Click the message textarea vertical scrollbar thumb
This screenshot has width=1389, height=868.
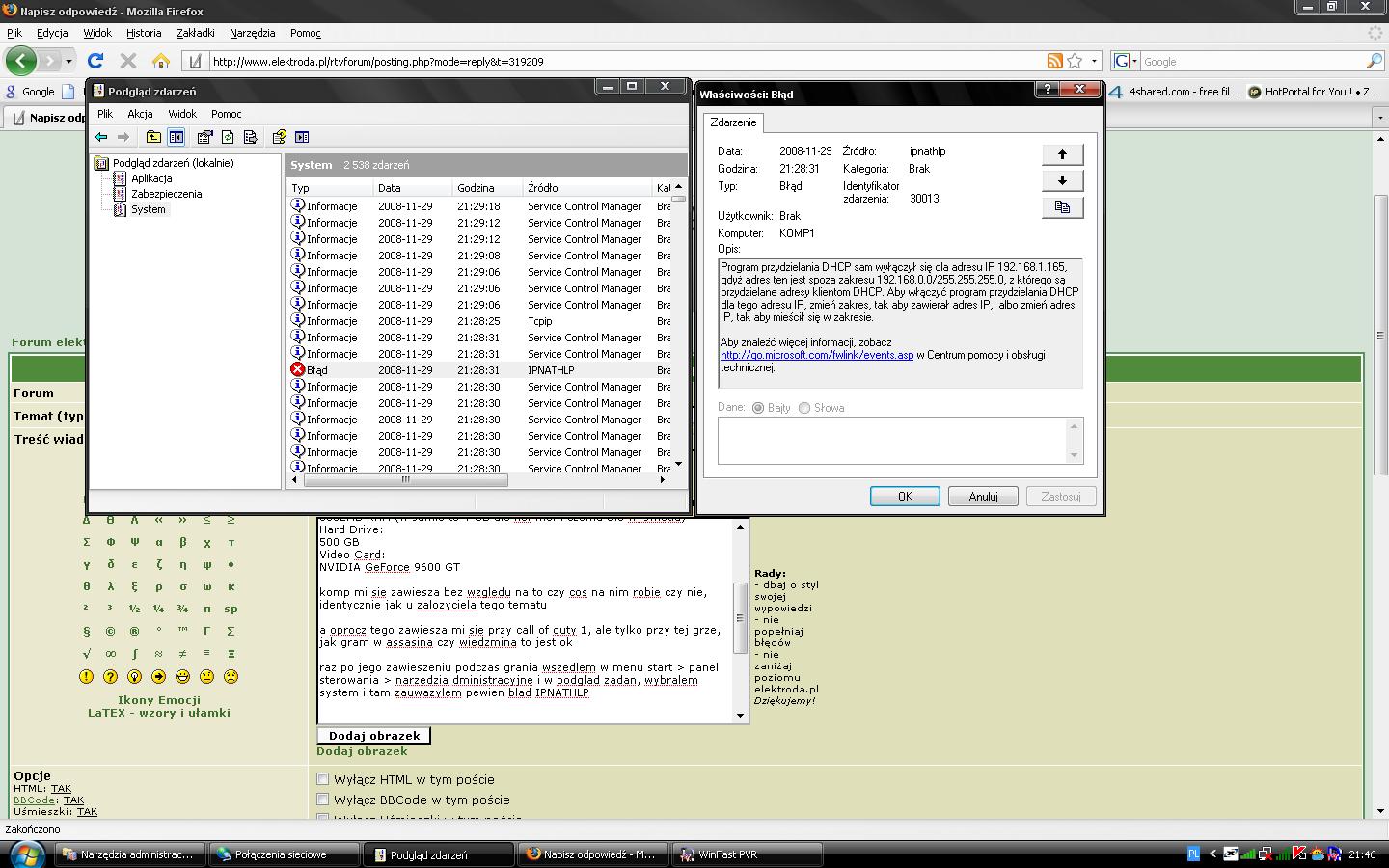(x=740, y=617)
